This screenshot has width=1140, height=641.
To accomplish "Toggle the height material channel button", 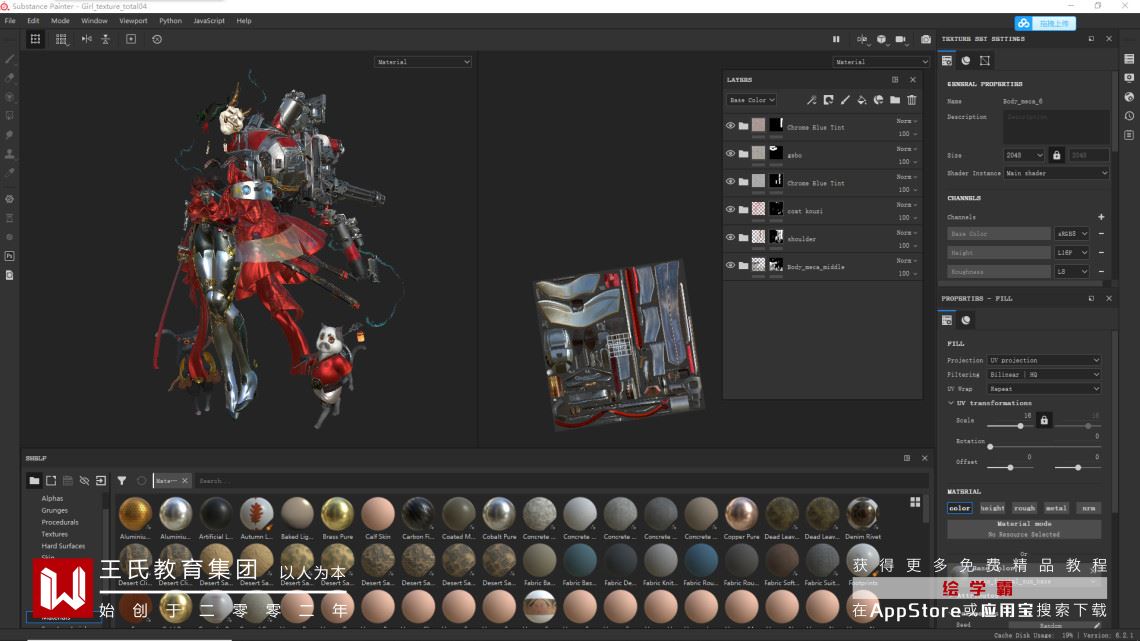I will pyautogui.click(x=992, y=508).
